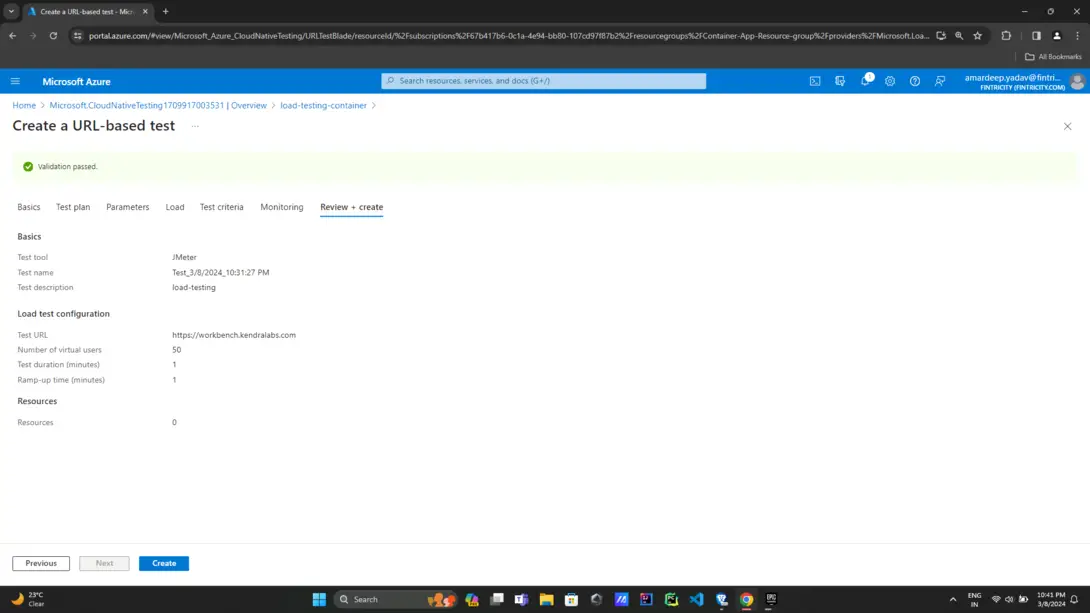Click the Create button
Screen dimensions: 1090x613
(x=163, y=563)
